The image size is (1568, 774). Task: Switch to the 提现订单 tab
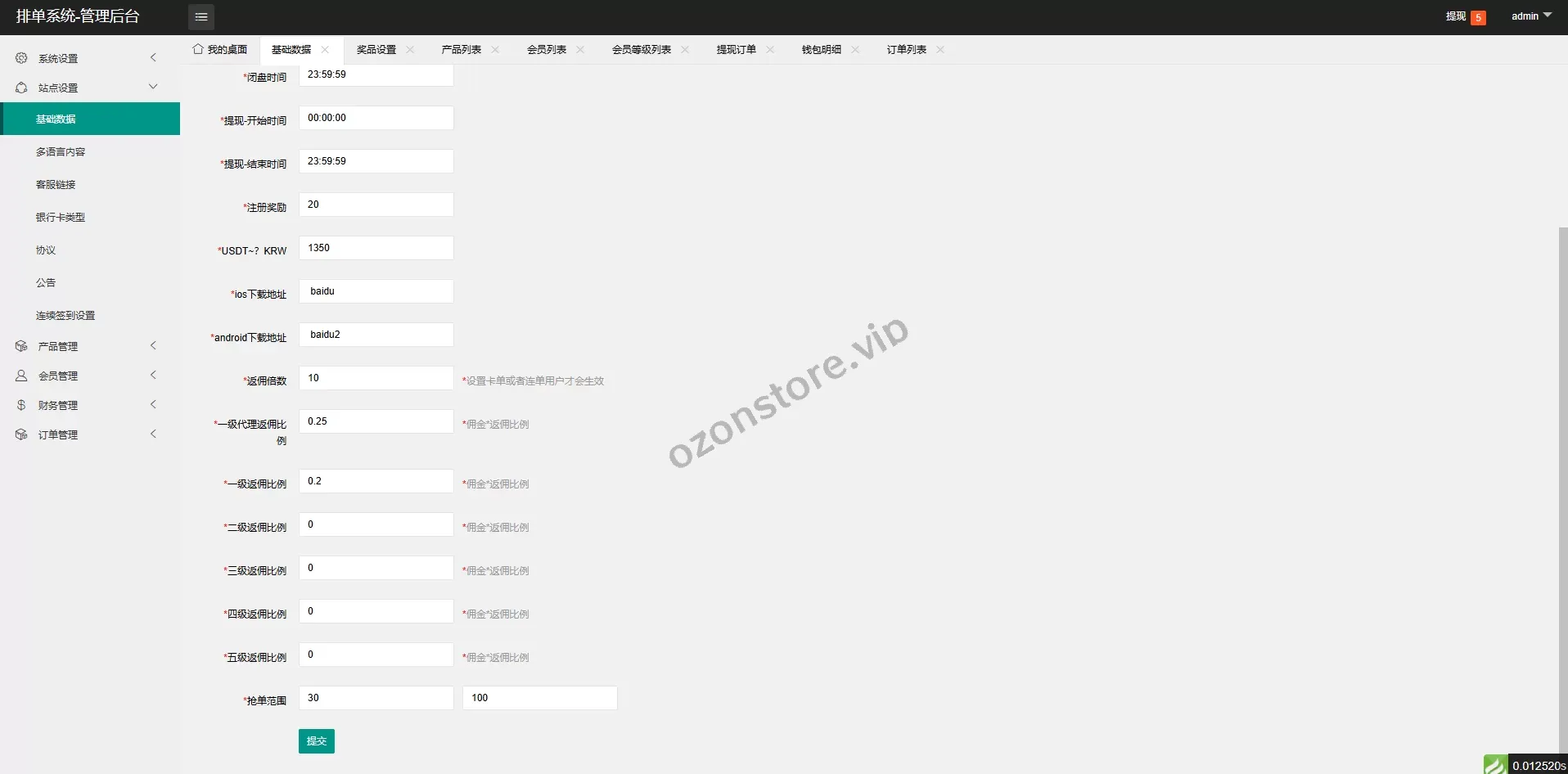click(736, 49)
